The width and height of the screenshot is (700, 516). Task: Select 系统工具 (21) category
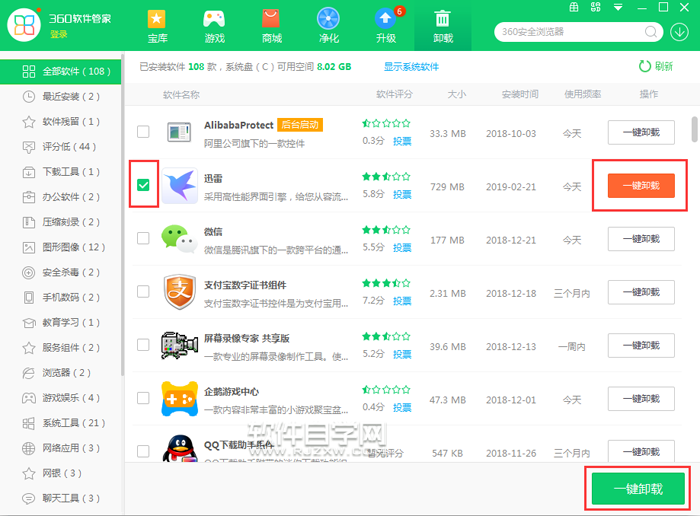[x=60, y=423]
